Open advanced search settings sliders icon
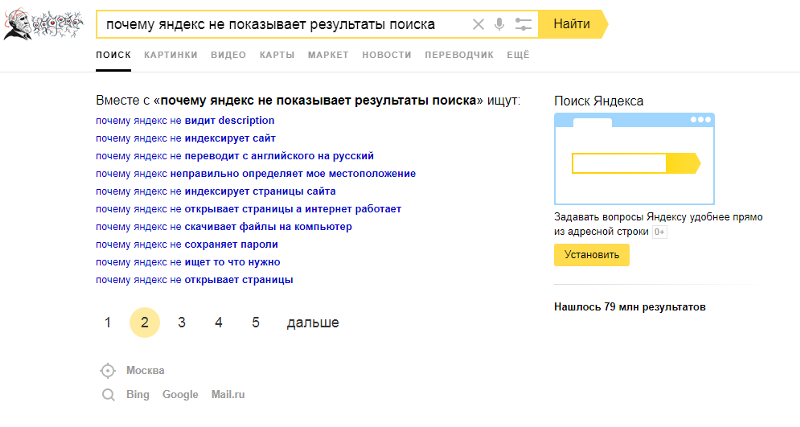Viewport: 800px width, 427px height. (x=523, y=24)
